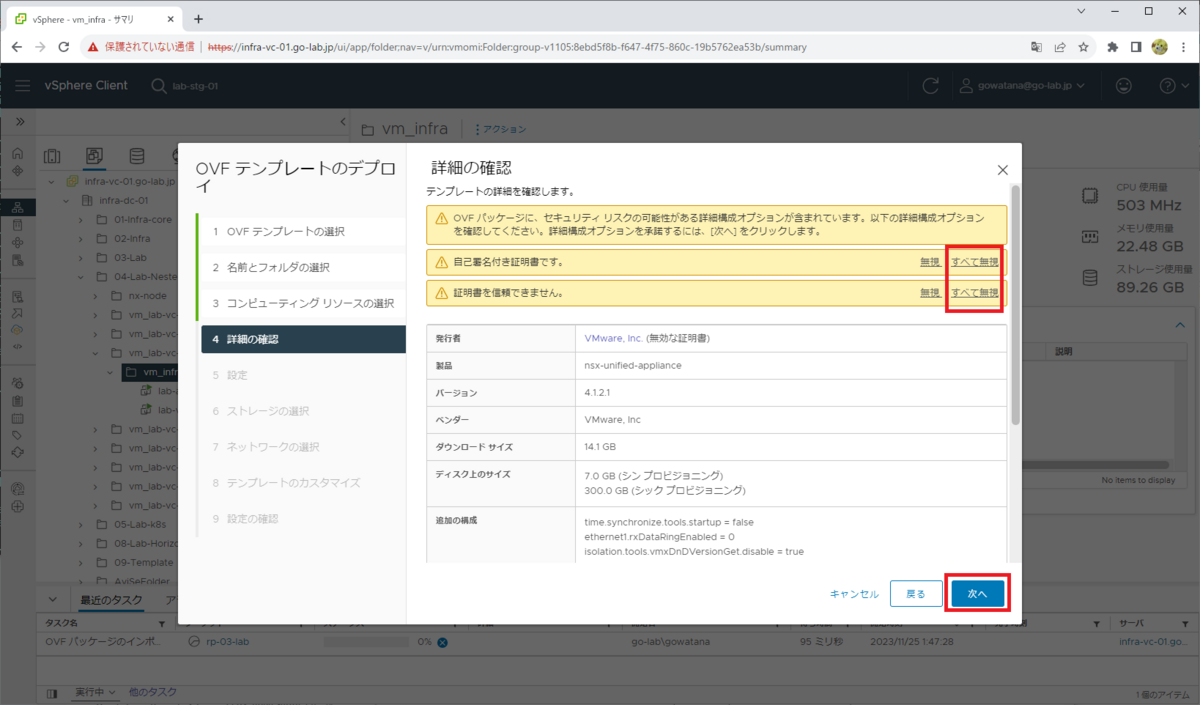Cancel the OVF import task at 0%

[441, 642]
